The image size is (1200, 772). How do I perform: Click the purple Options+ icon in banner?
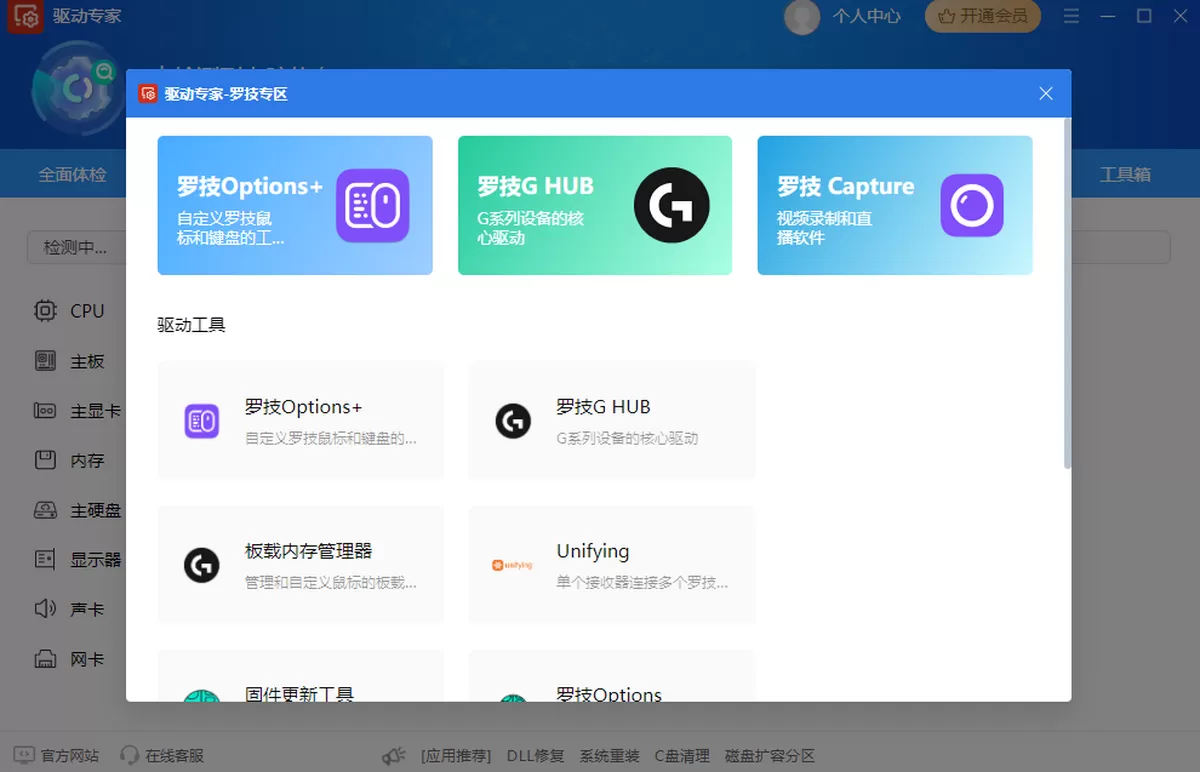[x=373, y=205]
